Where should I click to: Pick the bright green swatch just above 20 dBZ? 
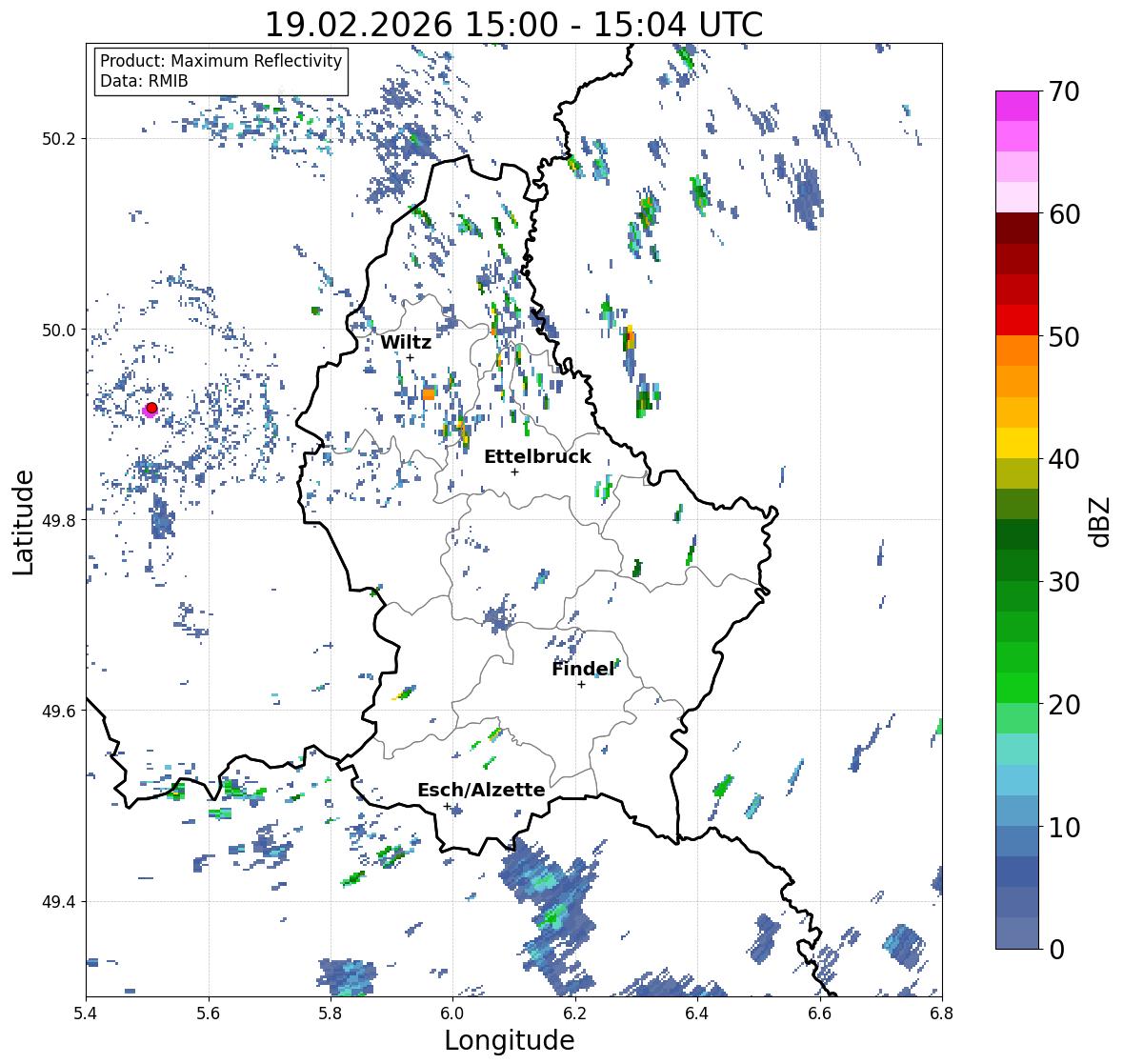coord(1017,688)
